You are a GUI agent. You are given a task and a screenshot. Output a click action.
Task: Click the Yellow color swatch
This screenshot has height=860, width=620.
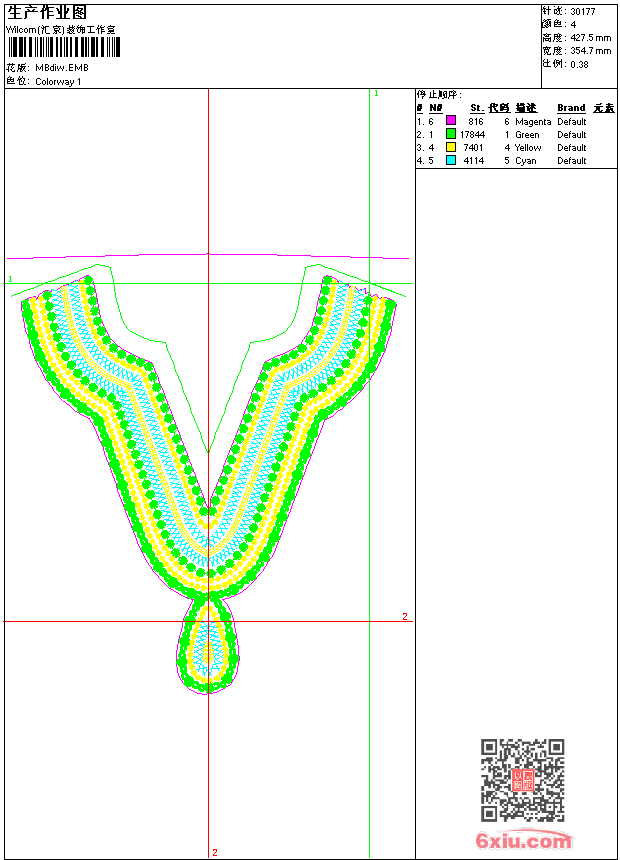coord(451,146)
